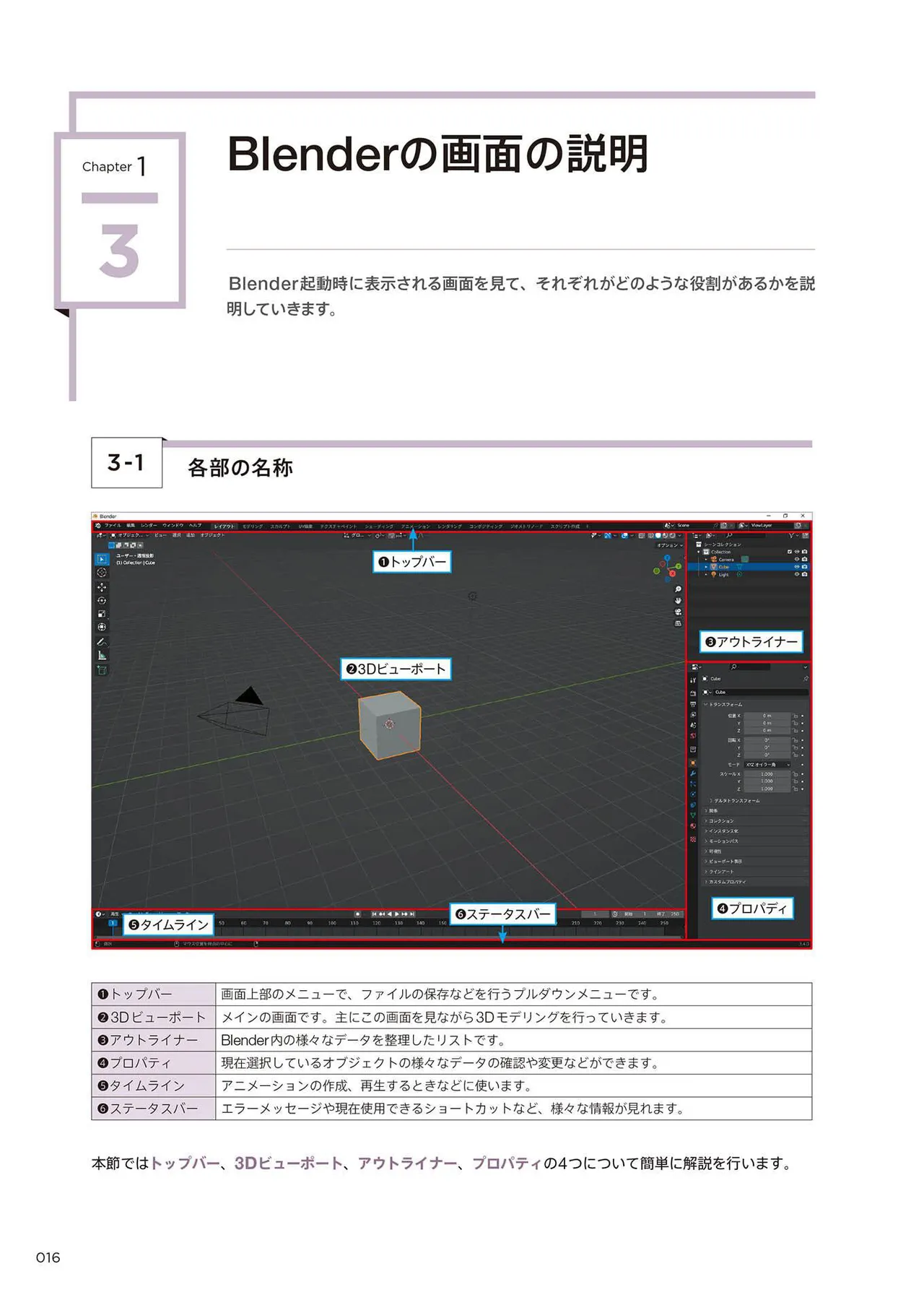Open the Object Data green triangle tab
The width and height of the screenshot is (924, 1305).
click(x=693, y=815)
